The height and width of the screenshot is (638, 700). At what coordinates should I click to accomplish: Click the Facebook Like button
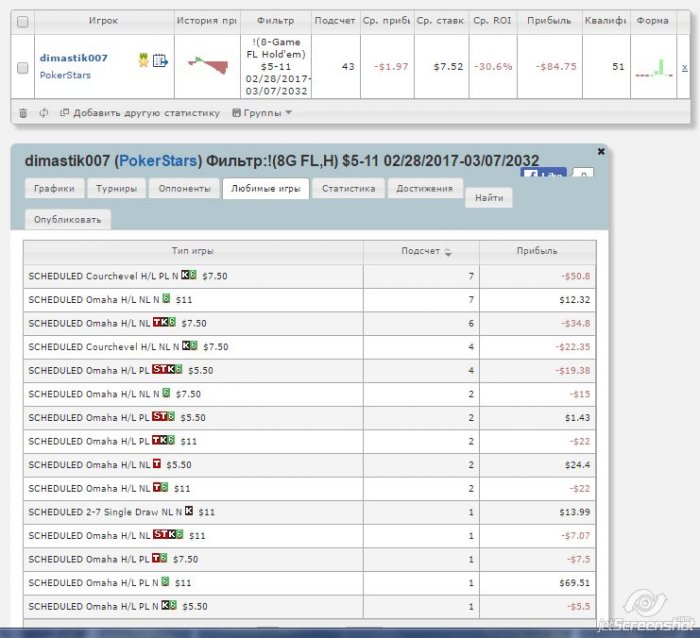[x=545, y=174]
